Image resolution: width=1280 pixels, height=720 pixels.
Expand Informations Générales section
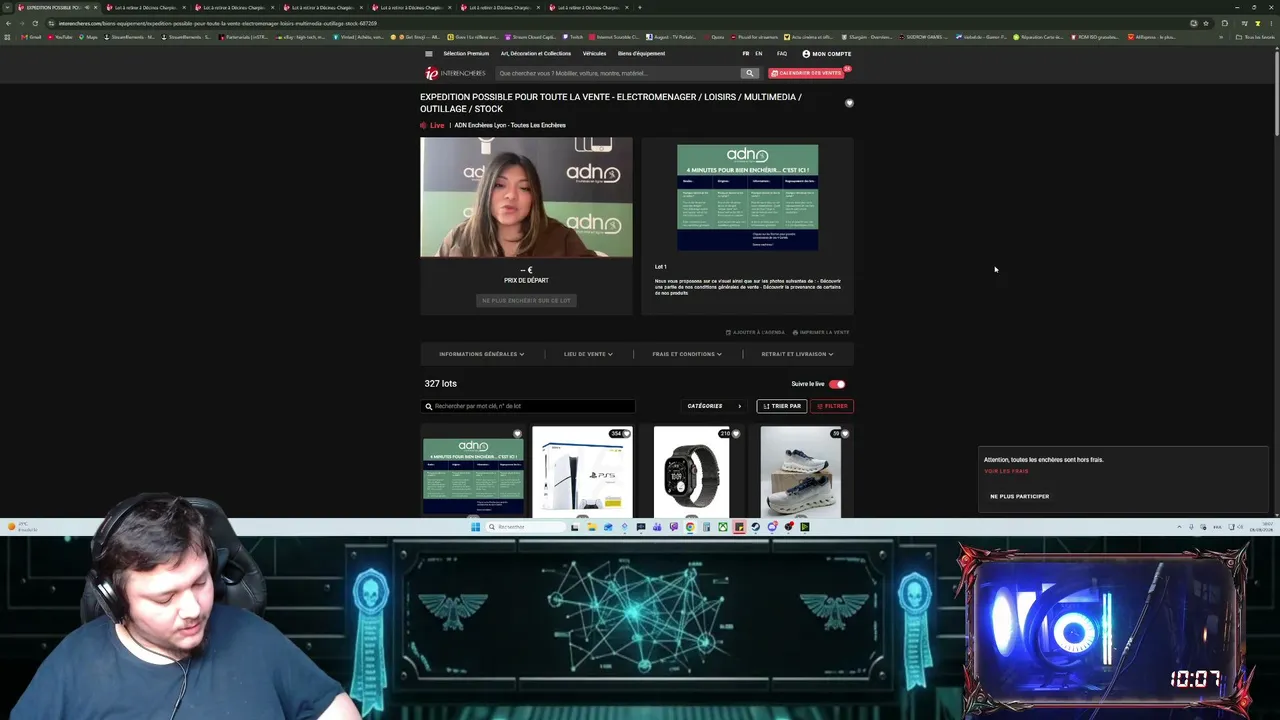click(481, 354)
